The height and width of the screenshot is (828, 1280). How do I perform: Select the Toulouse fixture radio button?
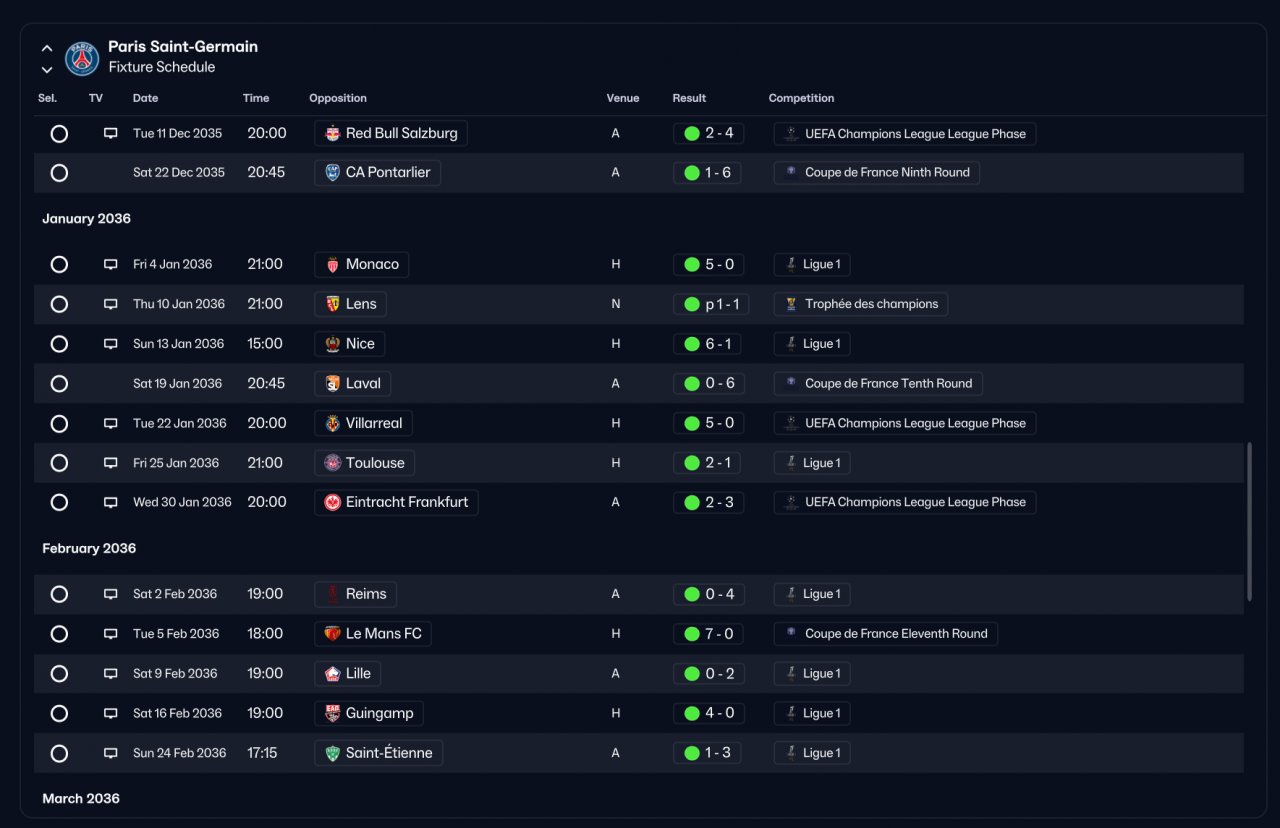tap(59, 463)
